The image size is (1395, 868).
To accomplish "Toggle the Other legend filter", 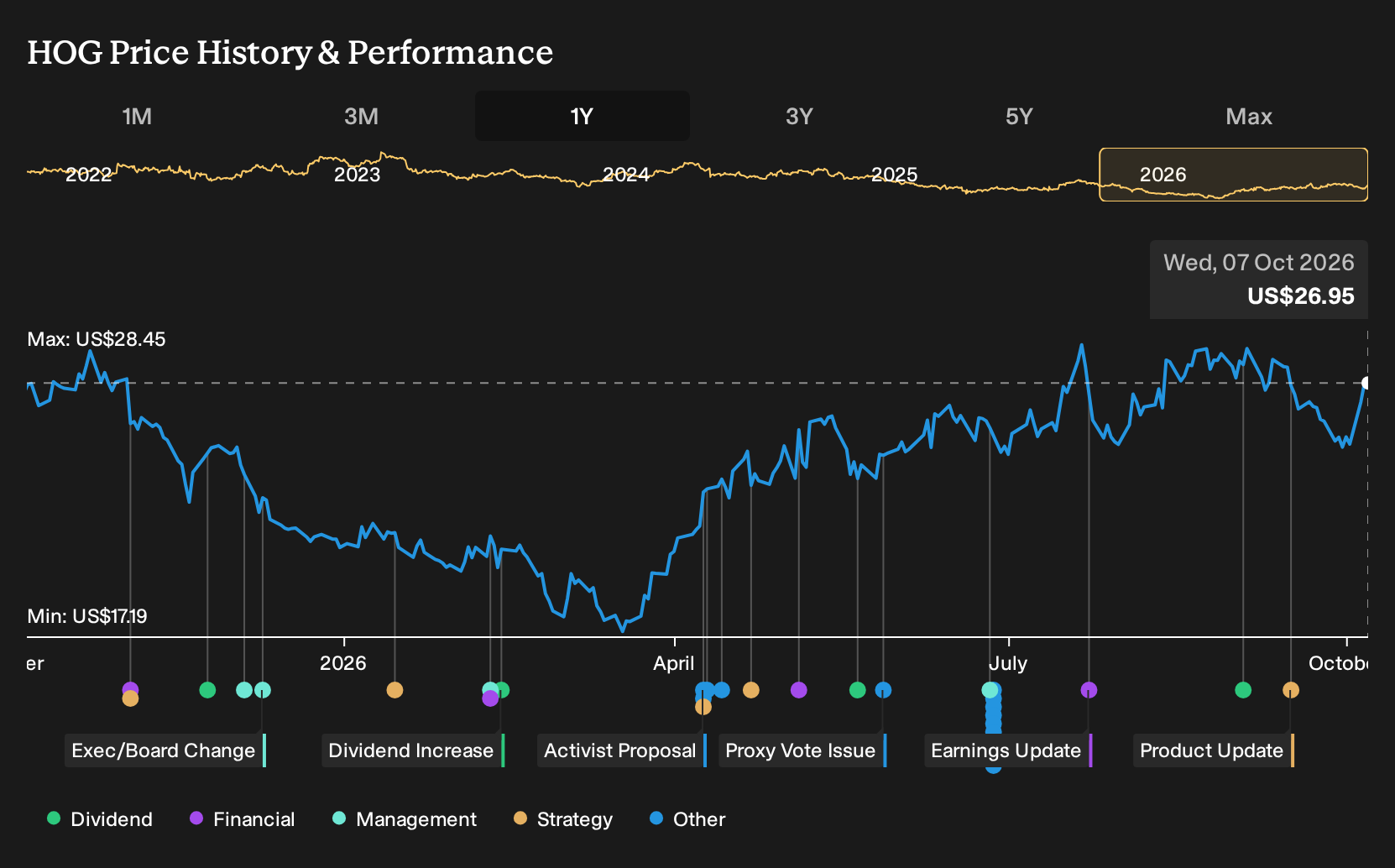I will pyautogui.click(x=687, y=819).
